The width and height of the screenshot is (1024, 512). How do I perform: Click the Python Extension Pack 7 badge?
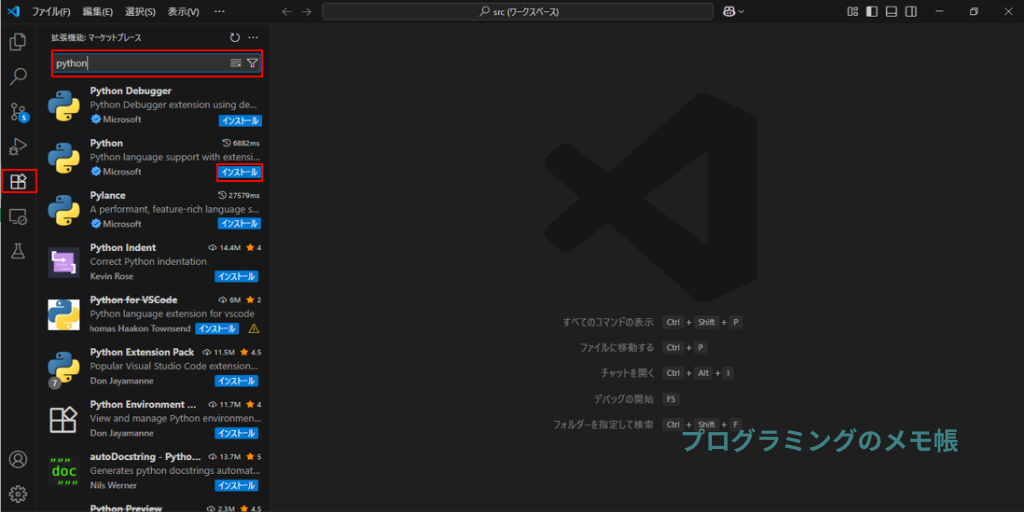tap(55, 383)
